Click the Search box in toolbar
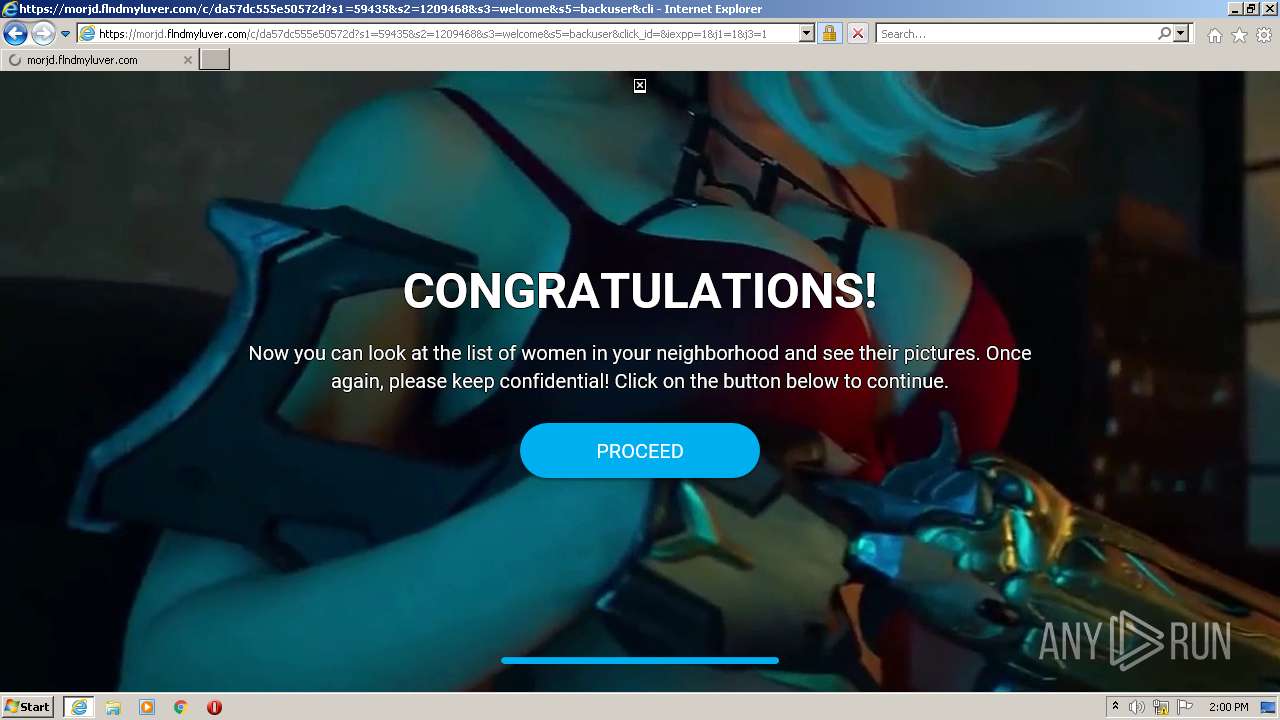 coord(1015,34)
